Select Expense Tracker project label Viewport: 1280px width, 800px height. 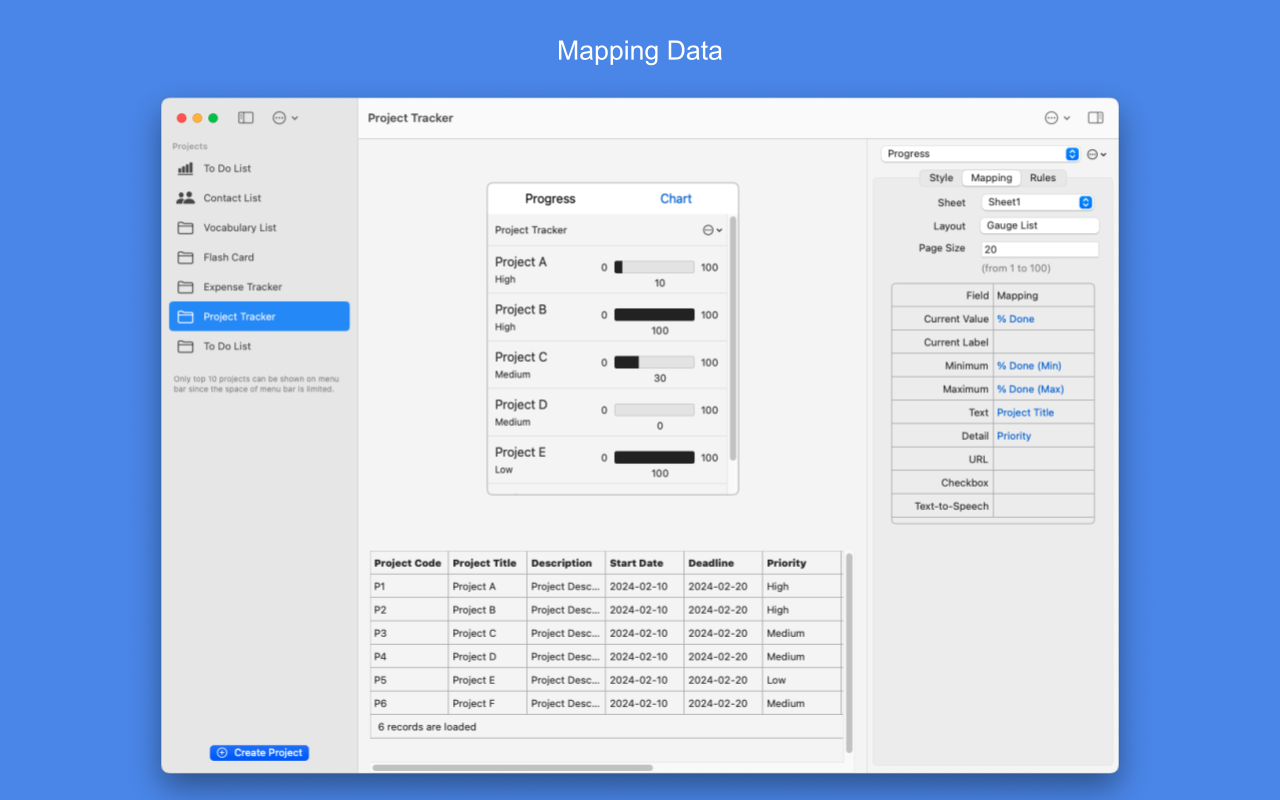point(243,287)
